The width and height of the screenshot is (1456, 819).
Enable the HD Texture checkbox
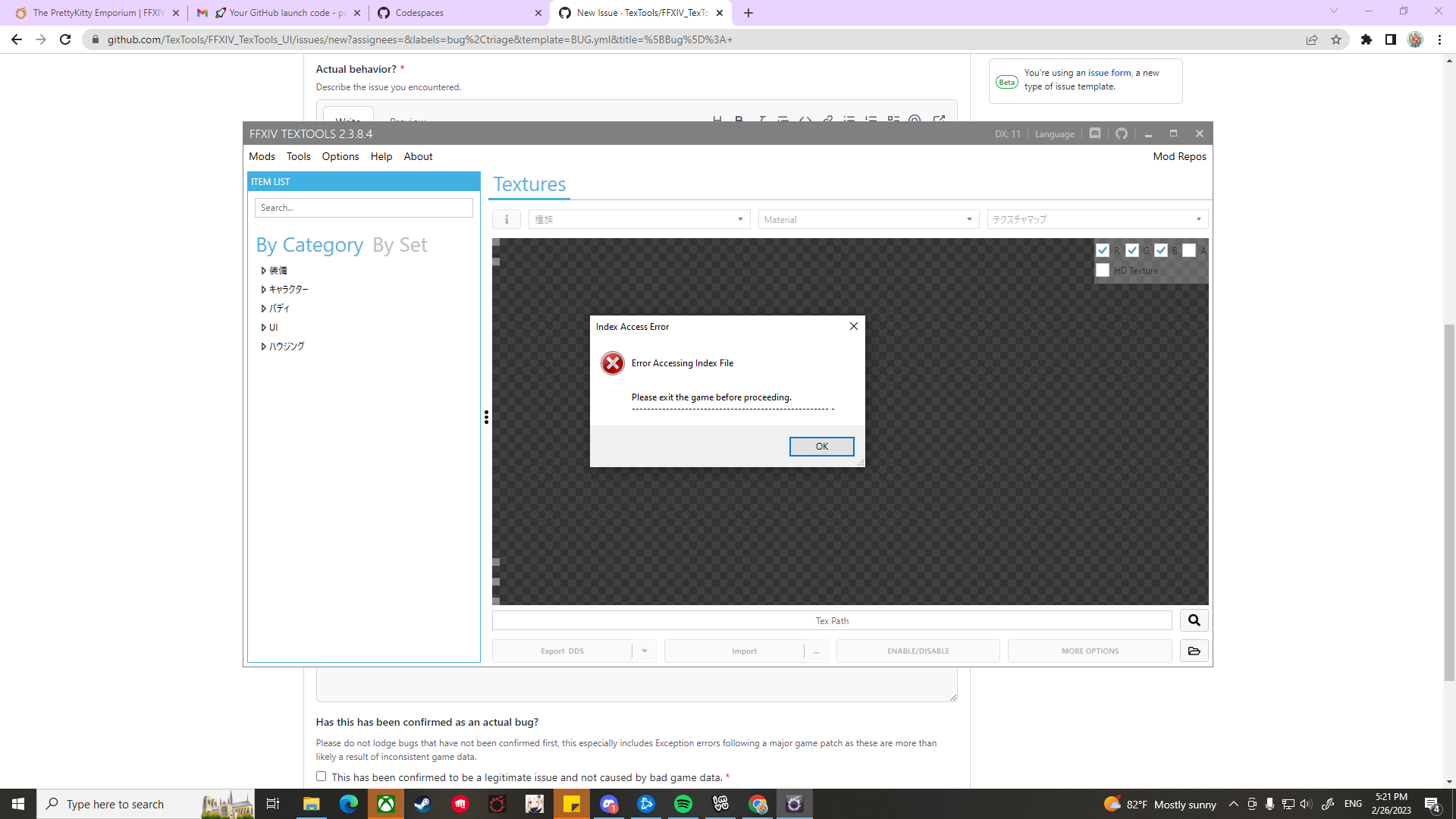pyautogui.click(x=1103, y=270)
